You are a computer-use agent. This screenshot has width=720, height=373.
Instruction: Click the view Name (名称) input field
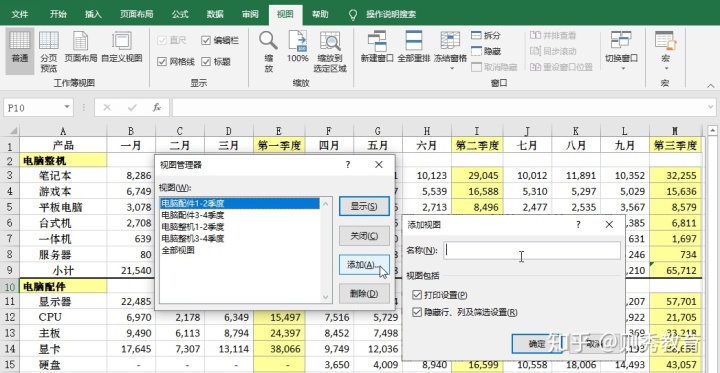point(532,250)
